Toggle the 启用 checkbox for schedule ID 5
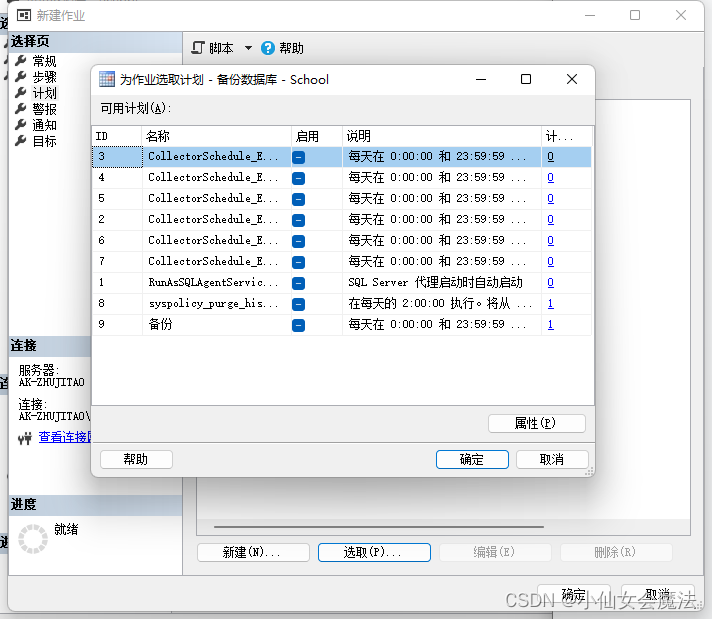 [298, 199]
